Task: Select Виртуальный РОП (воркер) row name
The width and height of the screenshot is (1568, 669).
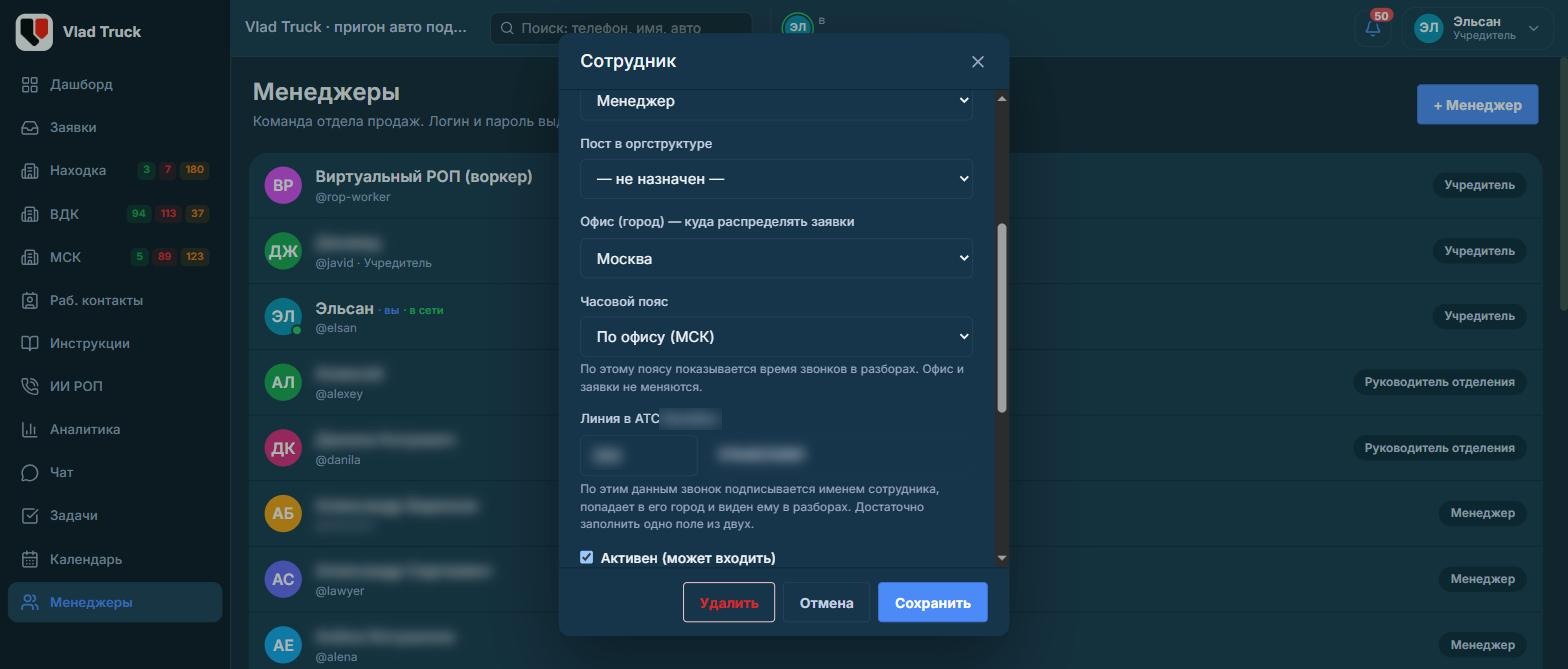Action: (424, 176)
